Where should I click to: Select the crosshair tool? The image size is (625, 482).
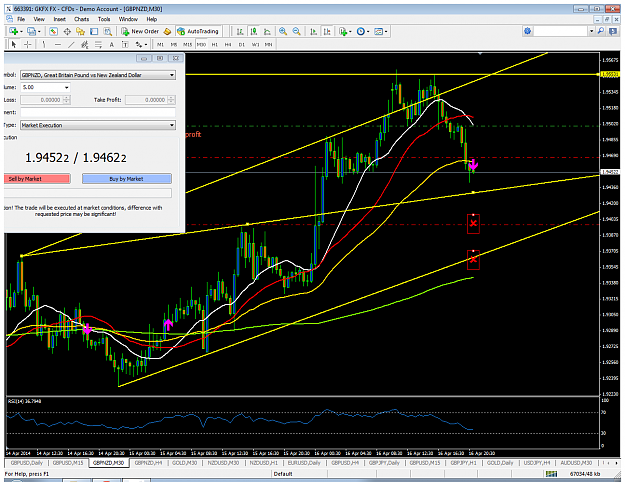pos(28,45)
